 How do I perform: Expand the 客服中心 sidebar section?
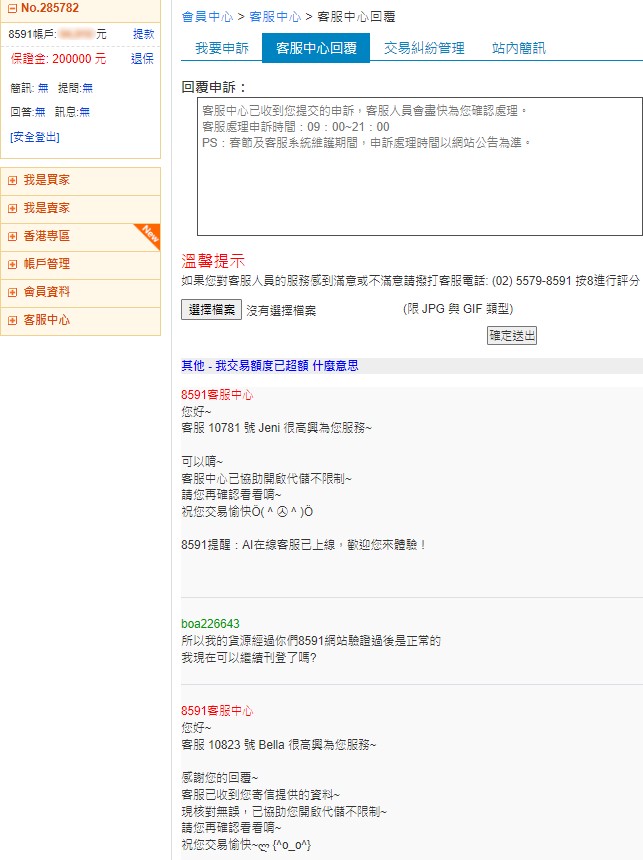(x=13, y=320)
